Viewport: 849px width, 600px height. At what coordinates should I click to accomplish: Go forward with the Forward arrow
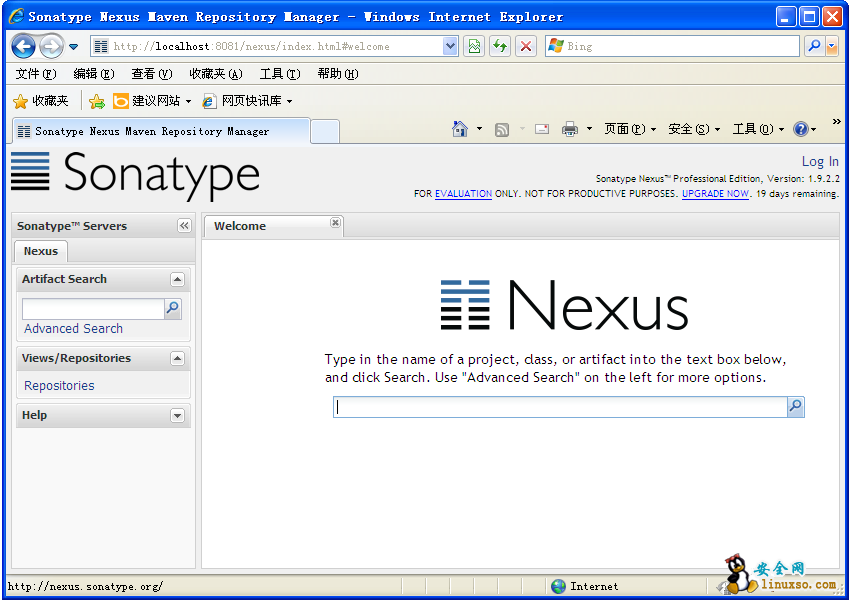51,47
